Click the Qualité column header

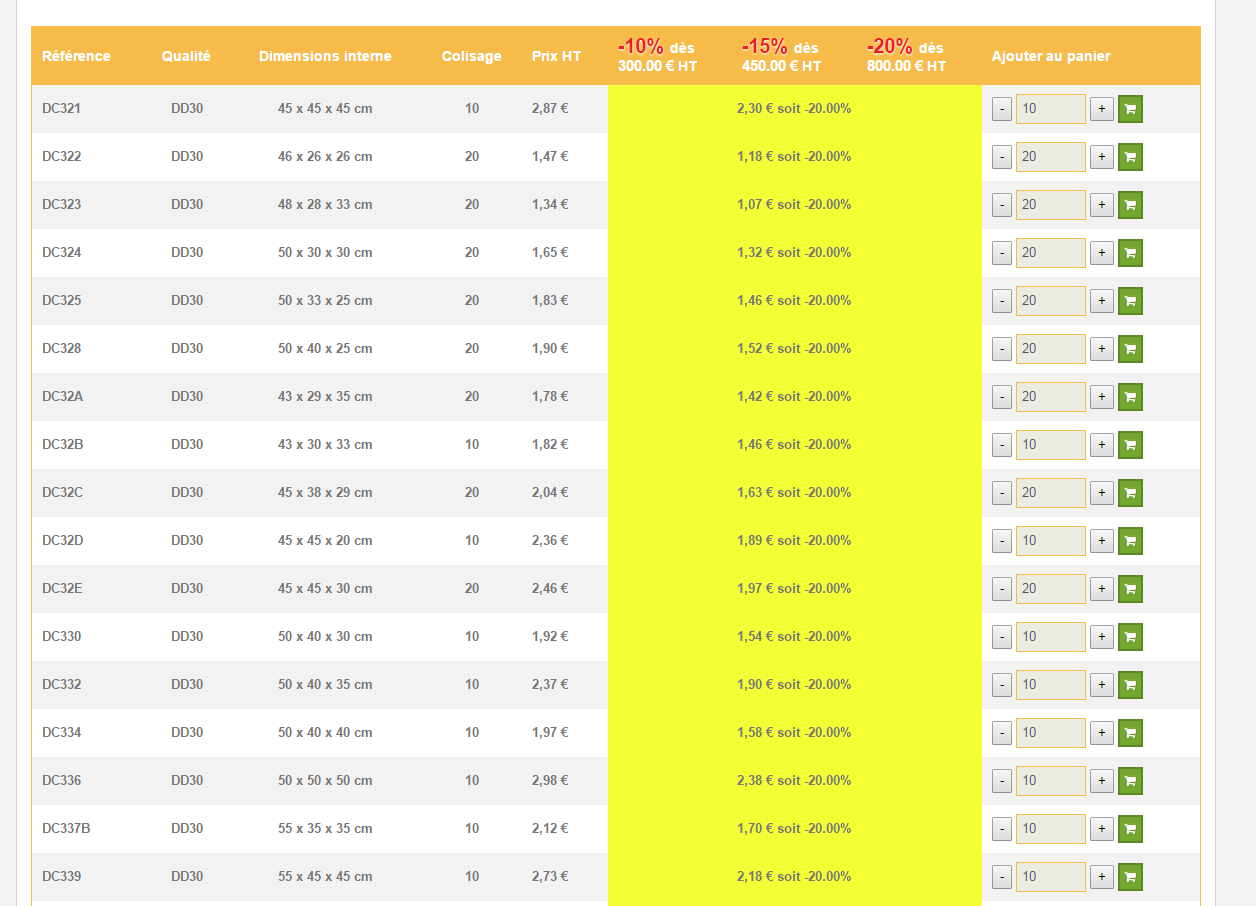click(186, 56)
